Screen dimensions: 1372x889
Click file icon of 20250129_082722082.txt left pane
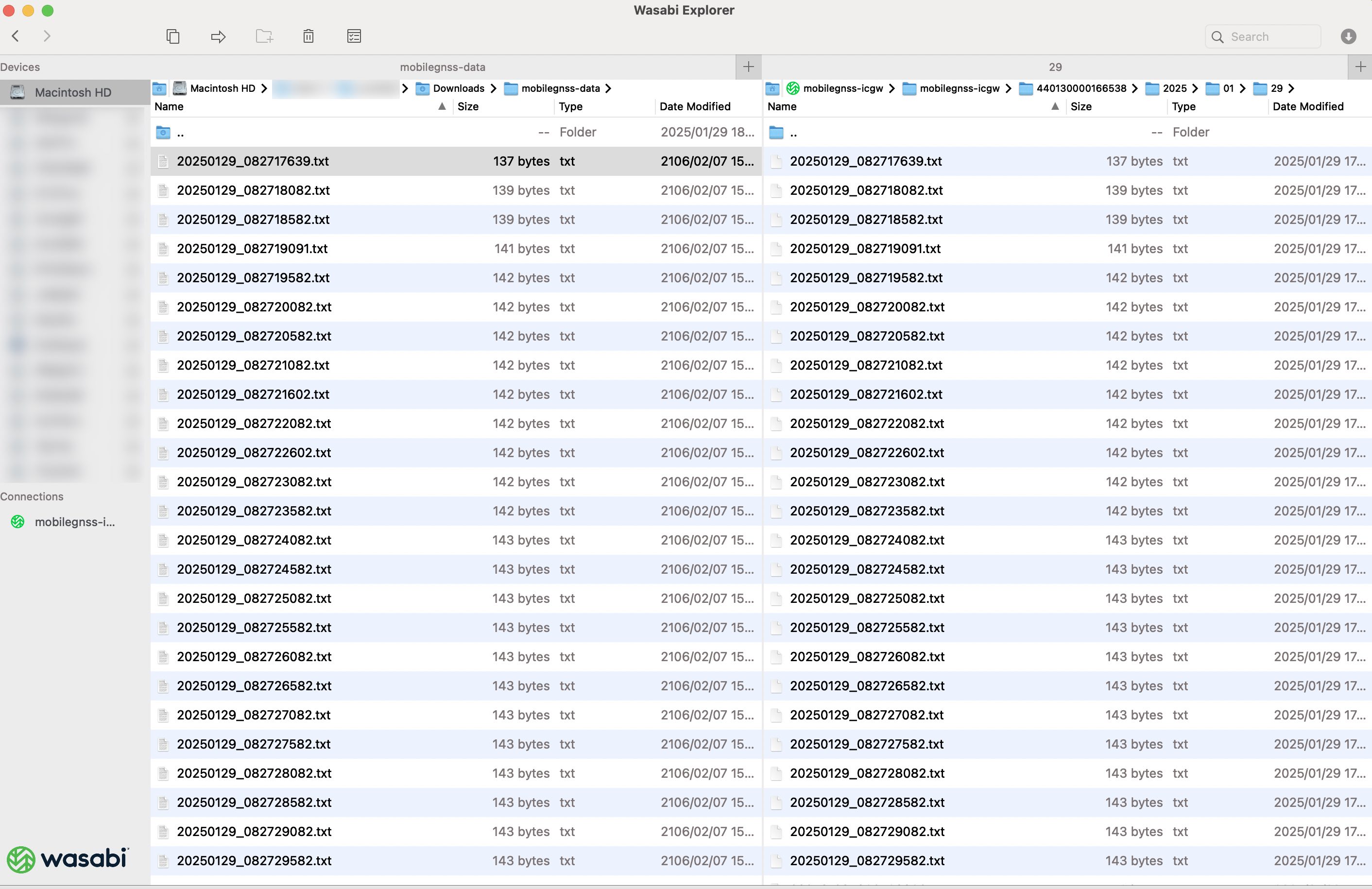[163, 424]
